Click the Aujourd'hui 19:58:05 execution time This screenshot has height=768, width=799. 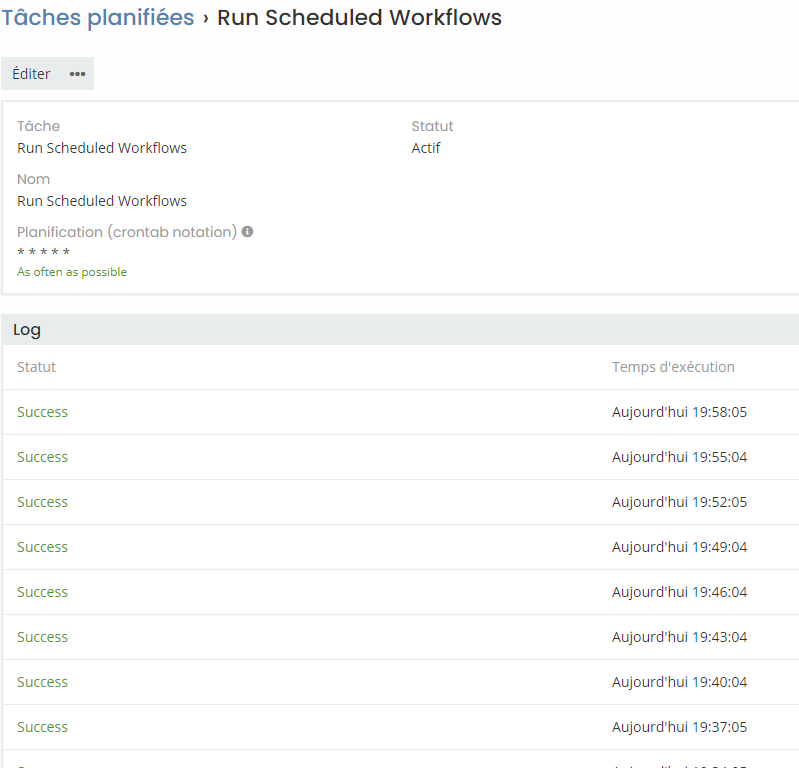click(x=679, y=412)
